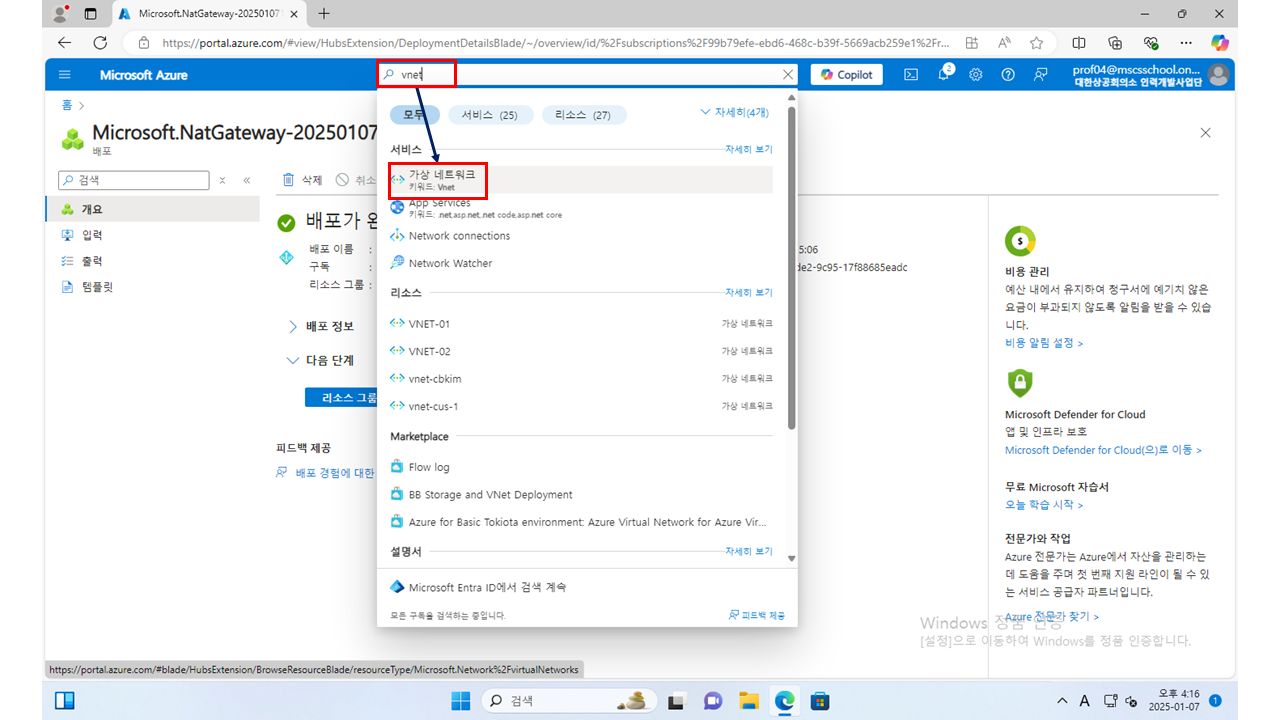Click the down arrow of search scrollbar
The image size is (1280, 720).
(792, 560)
